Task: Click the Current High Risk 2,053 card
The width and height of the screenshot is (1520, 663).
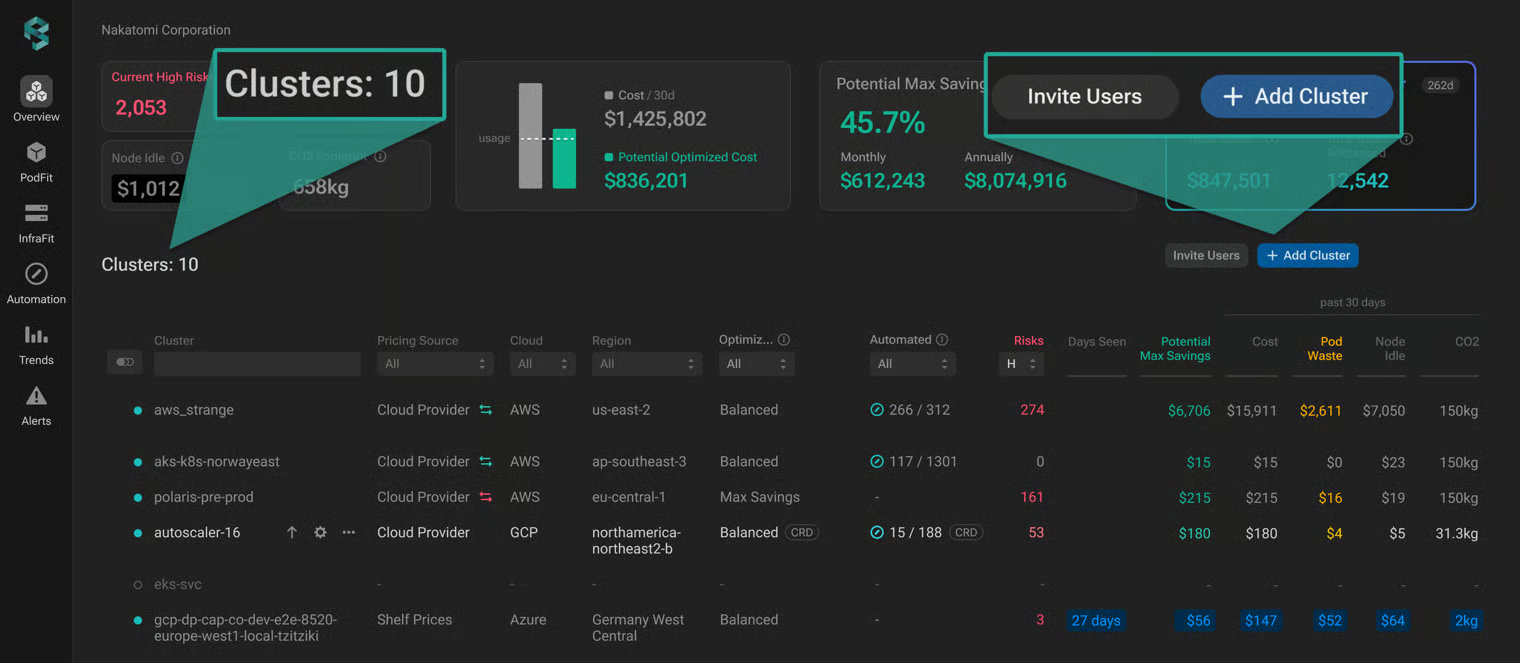Action: (x=157, y=95)
